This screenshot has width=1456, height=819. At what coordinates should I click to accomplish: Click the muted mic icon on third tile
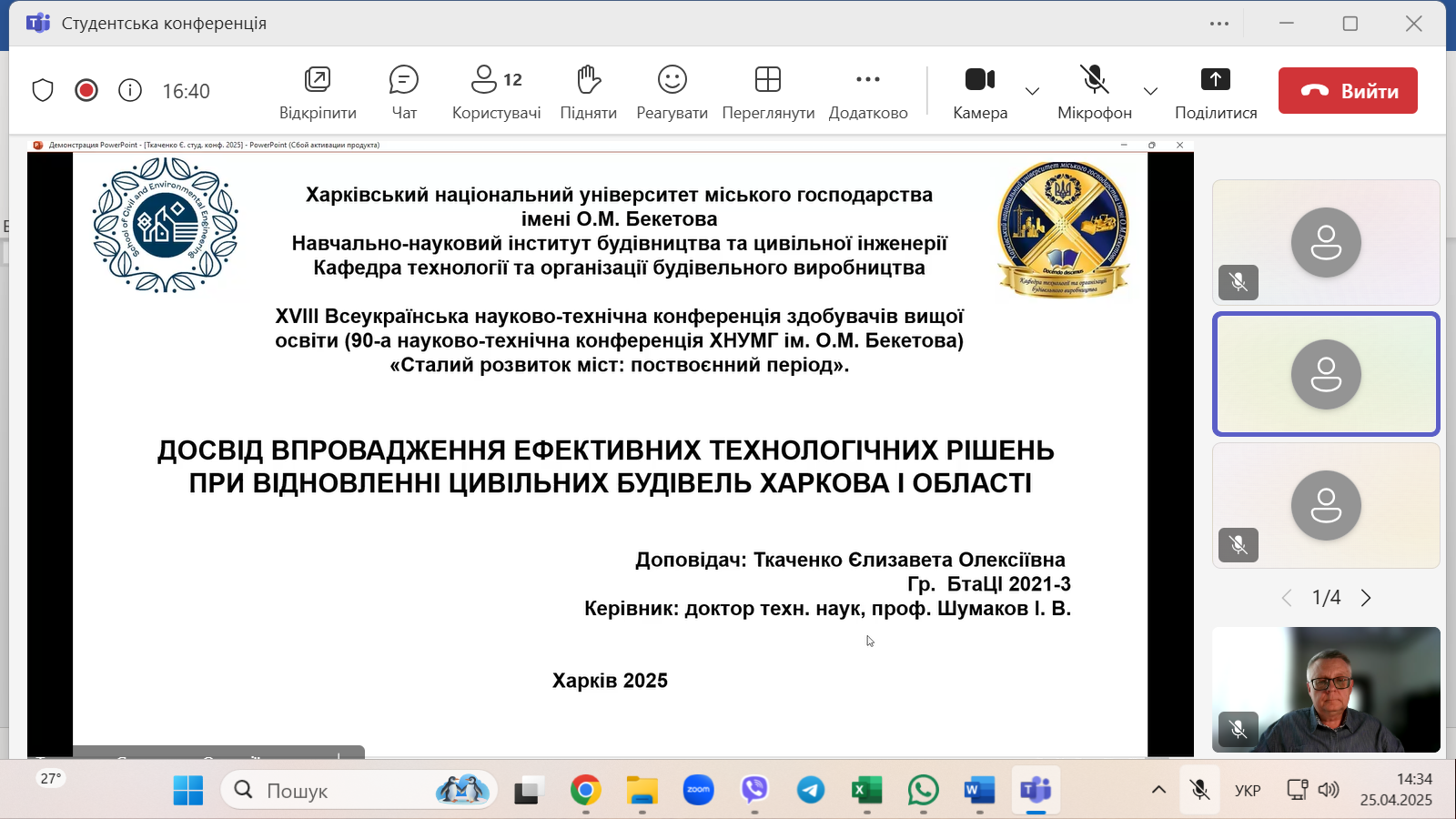1239,545
